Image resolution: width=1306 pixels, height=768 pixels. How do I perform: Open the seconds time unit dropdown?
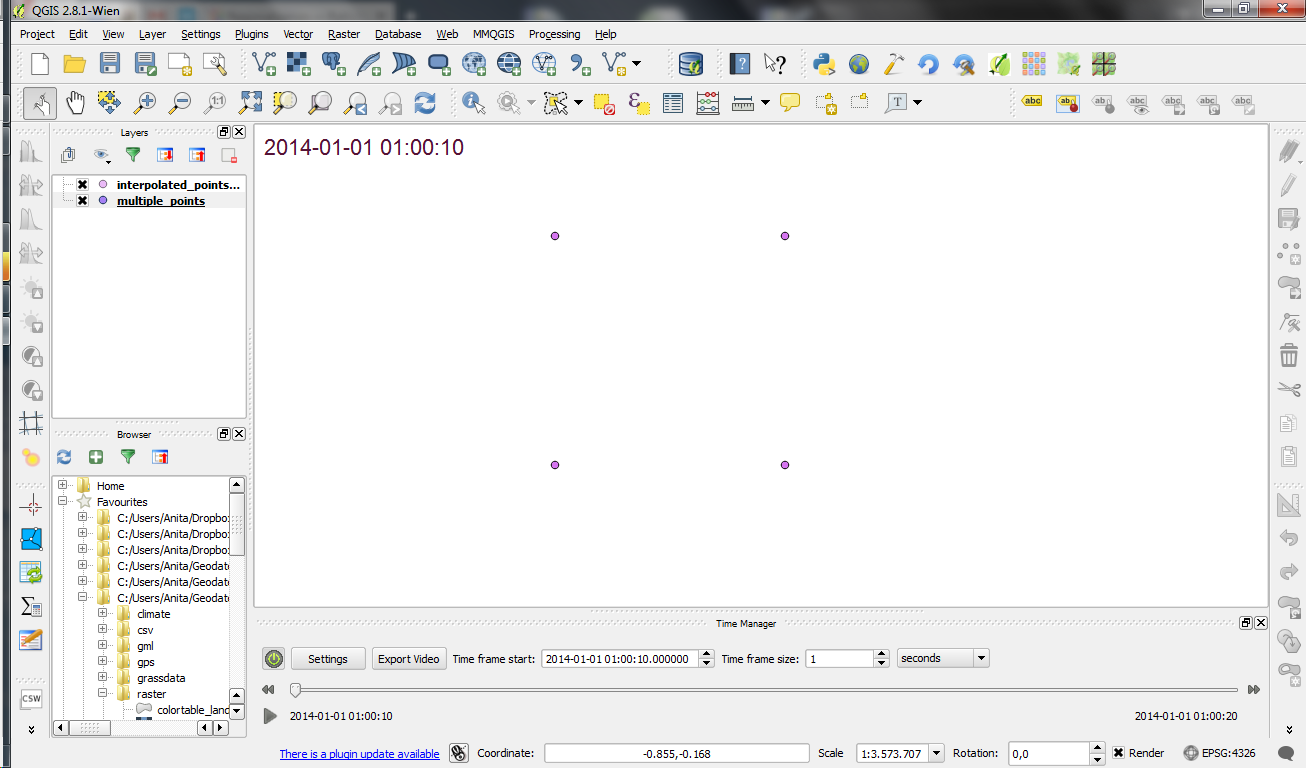click(x=943, y=658)
